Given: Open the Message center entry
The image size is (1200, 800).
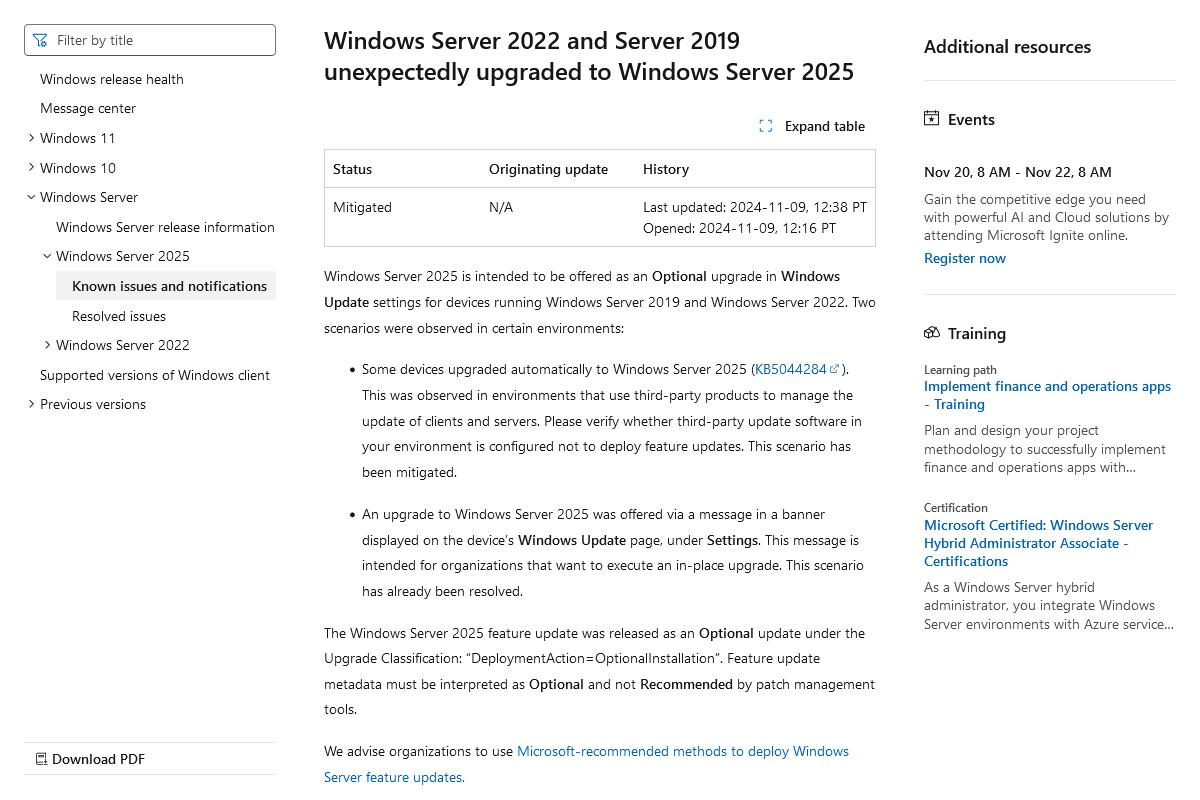Looking at the screenshot, I should point(88,108).
